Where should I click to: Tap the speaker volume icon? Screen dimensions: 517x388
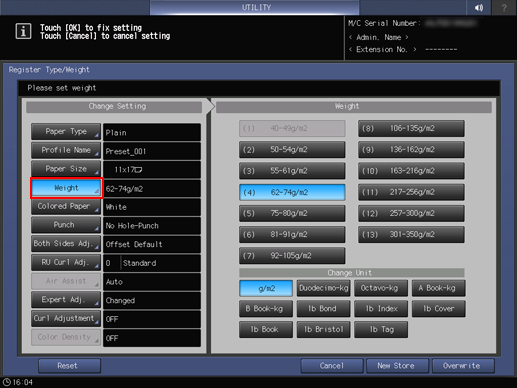tap(479, 7)
